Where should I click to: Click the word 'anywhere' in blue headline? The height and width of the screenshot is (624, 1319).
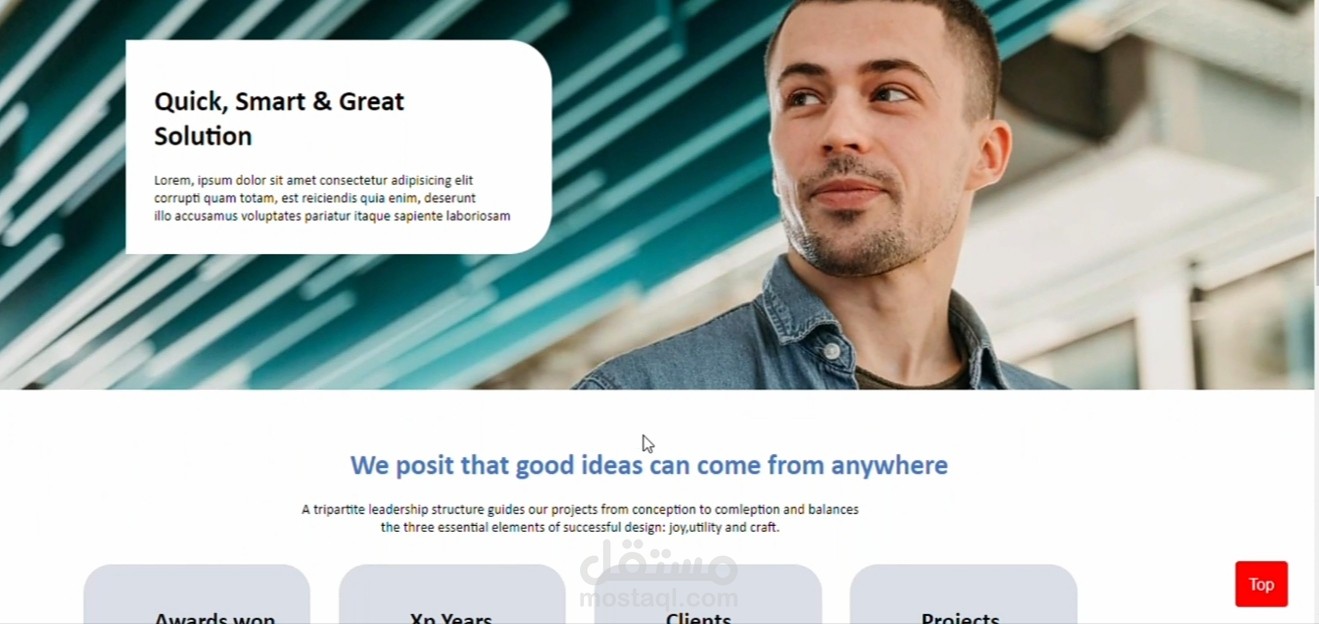(889, 466)
